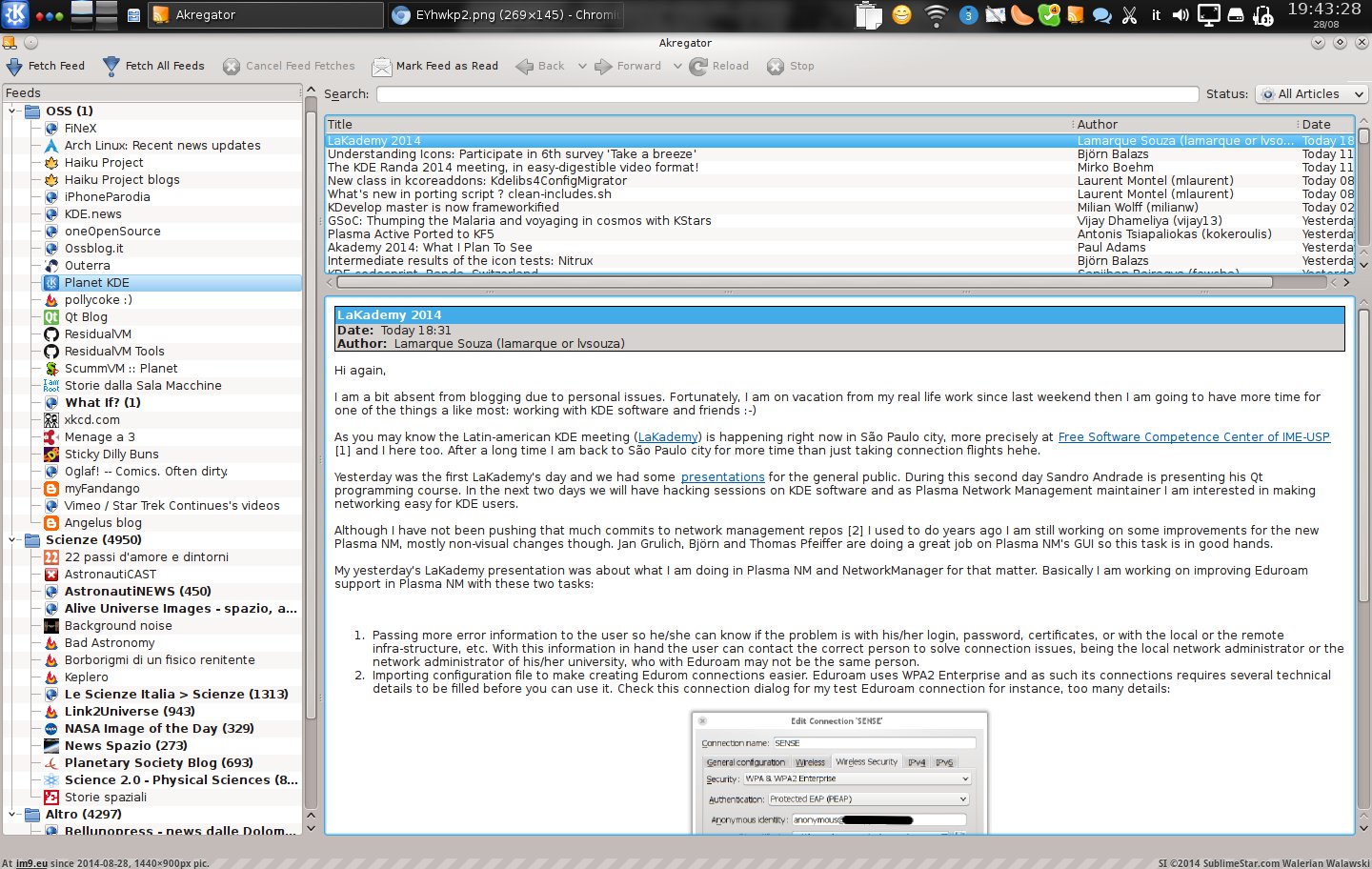Click the Fetch Feed toolbar icon
Viewport: 1372px width, 869px height.
coord(14,67)
